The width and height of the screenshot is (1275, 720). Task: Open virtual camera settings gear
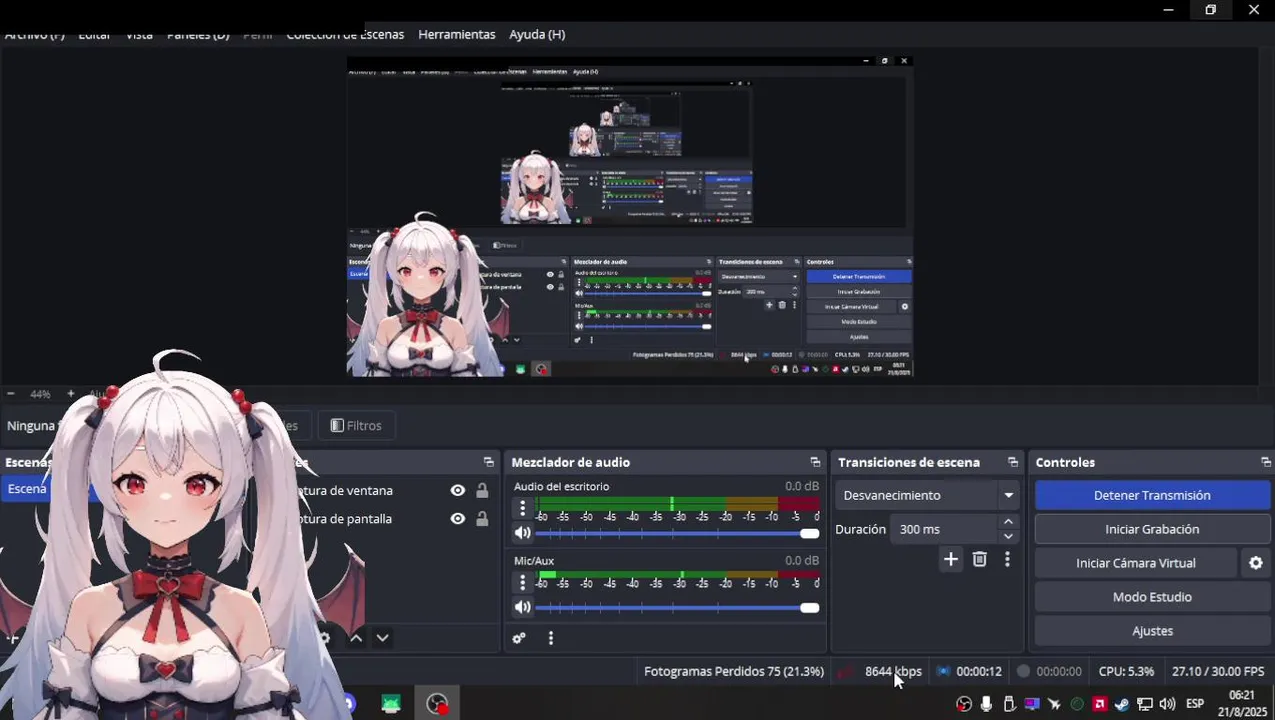click(1256, 563)
